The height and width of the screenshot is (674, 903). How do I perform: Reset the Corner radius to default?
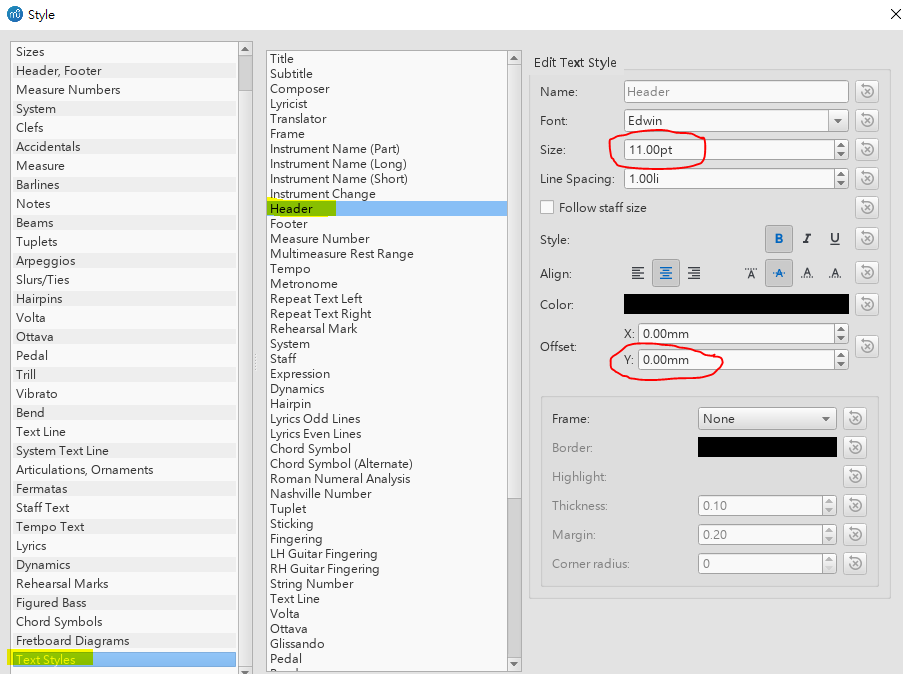point(855,563)
